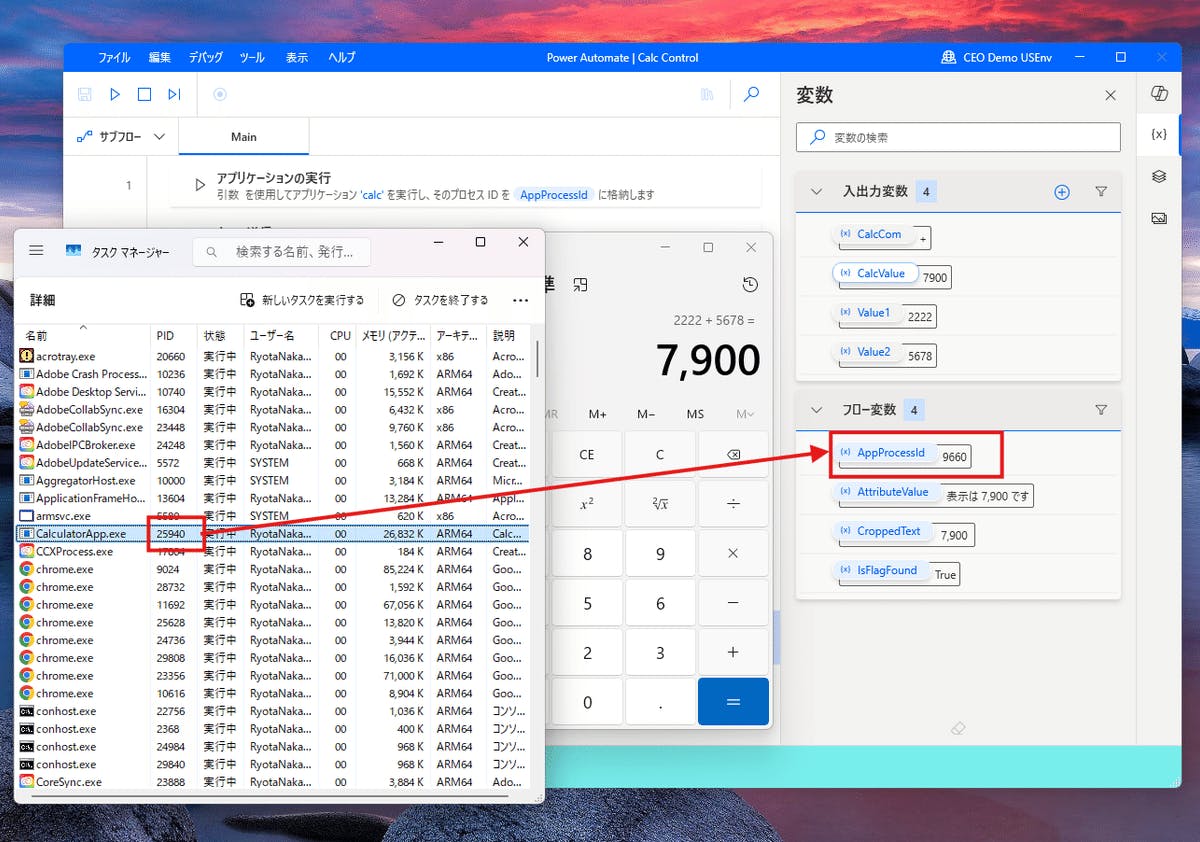Open the ファイル menu
The width and height of the screenshot is (1200, 842).
[114, 57]
